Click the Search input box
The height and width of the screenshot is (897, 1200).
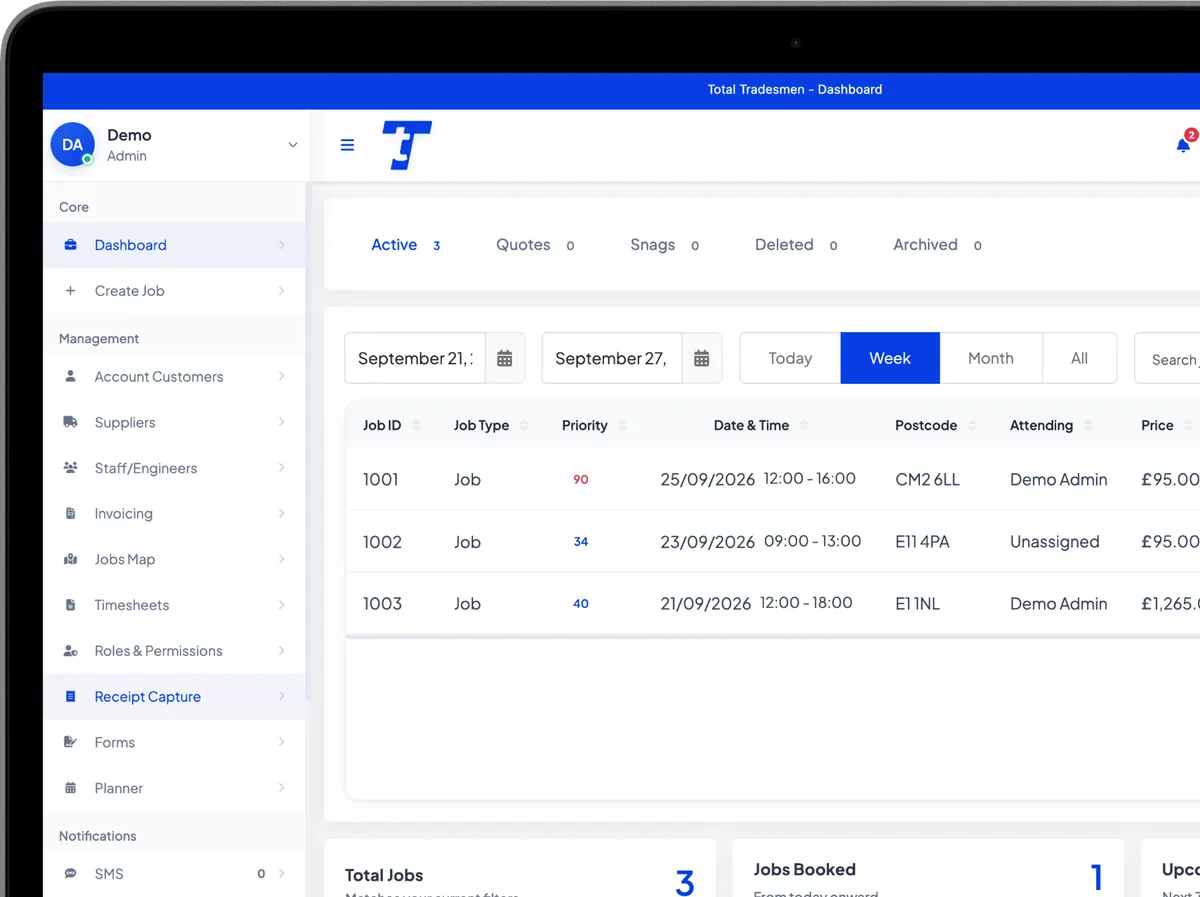(1167, 358)
